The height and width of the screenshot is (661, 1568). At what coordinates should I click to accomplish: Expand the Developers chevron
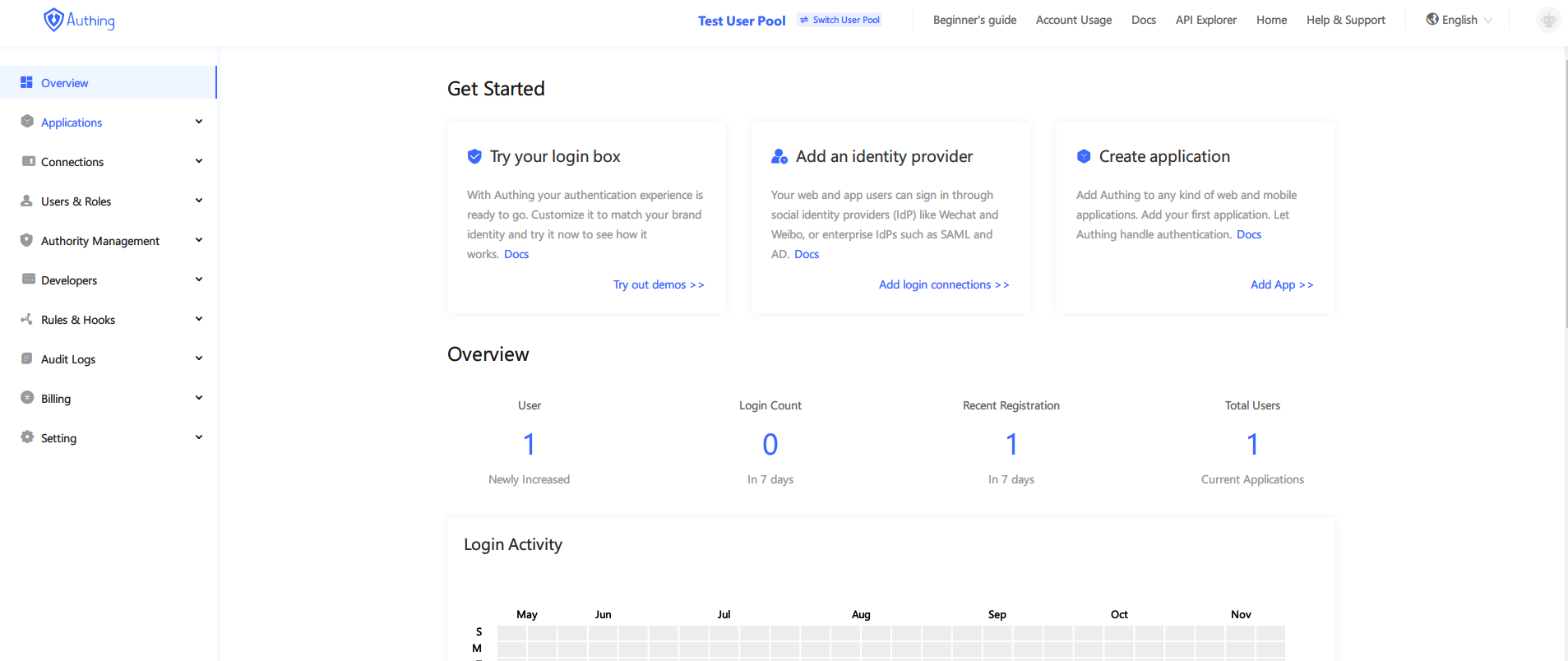(x=199, y=280)
